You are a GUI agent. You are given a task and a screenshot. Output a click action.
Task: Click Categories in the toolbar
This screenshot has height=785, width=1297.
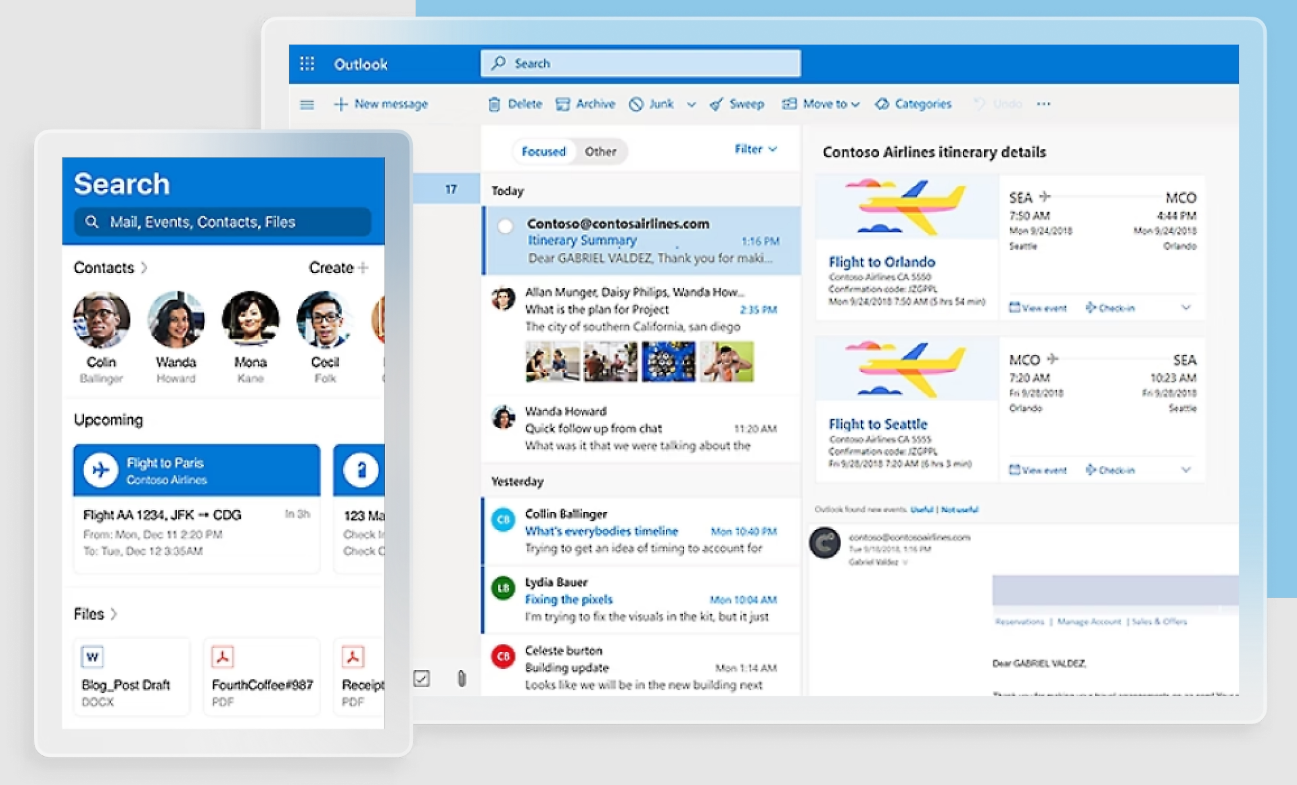tap(913, 104)
